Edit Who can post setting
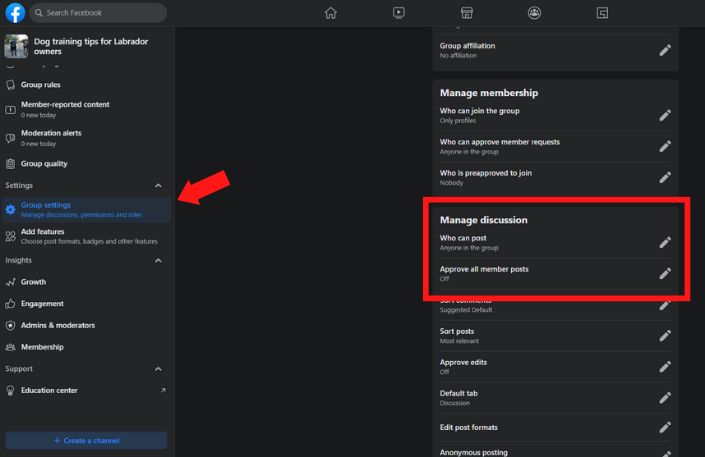 point(665,242)
